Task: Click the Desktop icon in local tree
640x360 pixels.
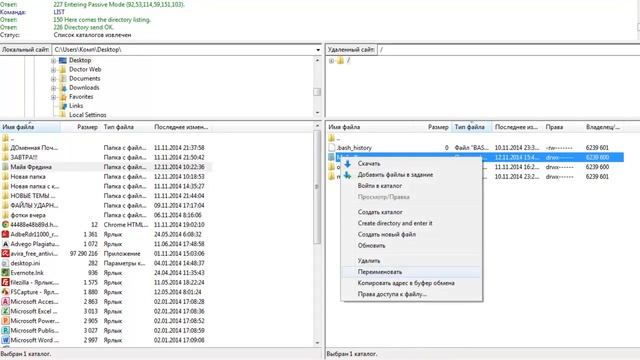Action: click(x=62, y=60)
